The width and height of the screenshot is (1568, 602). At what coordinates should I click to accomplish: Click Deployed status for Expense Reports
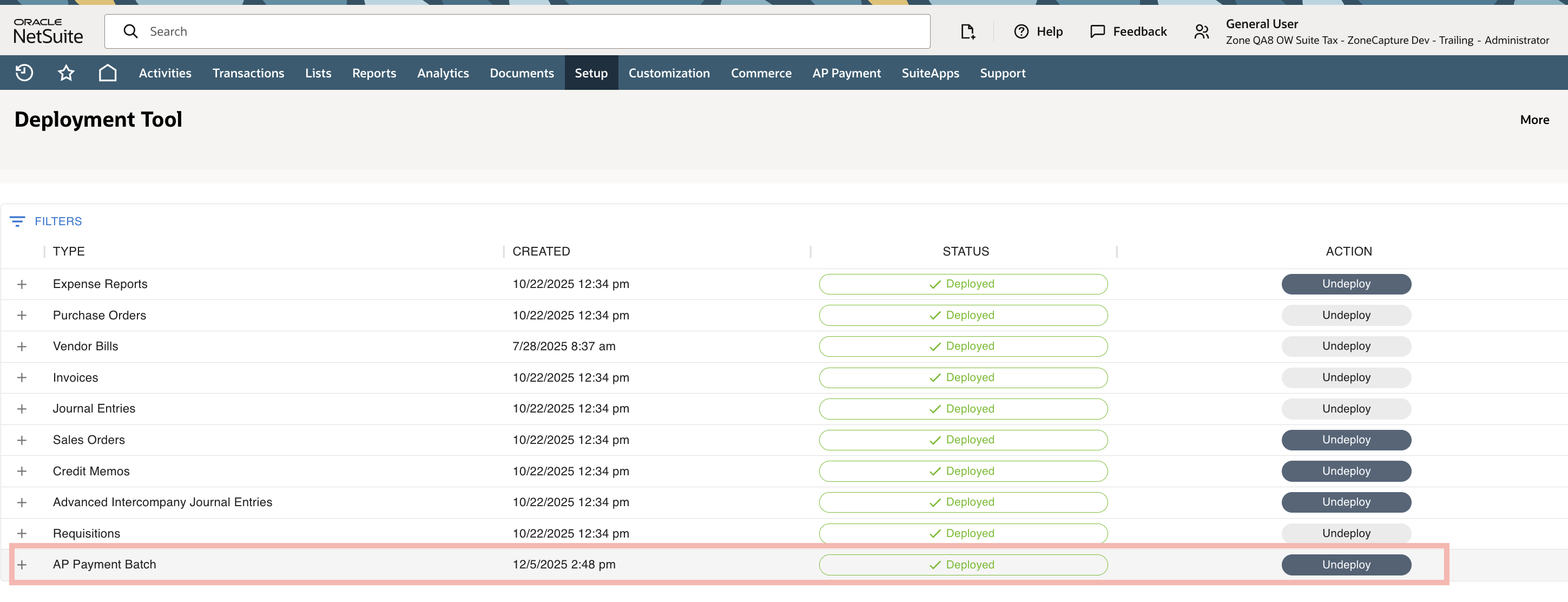click(x=963, y=284)
